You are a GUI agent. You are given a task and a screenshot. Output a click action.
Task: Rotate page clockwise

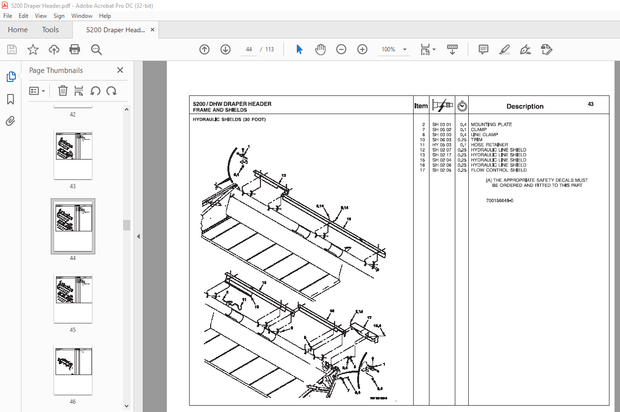112,91
